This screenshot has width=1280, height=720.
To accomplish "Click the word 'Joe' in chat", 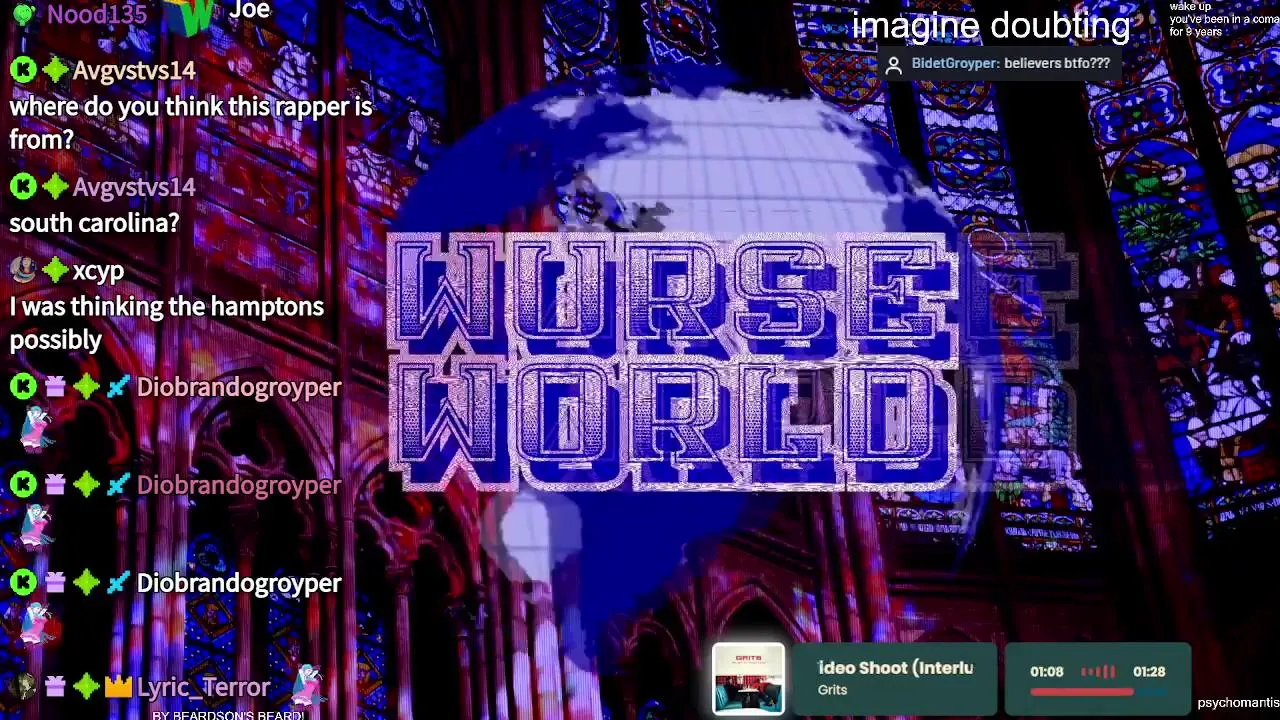I will pos(249,11).
